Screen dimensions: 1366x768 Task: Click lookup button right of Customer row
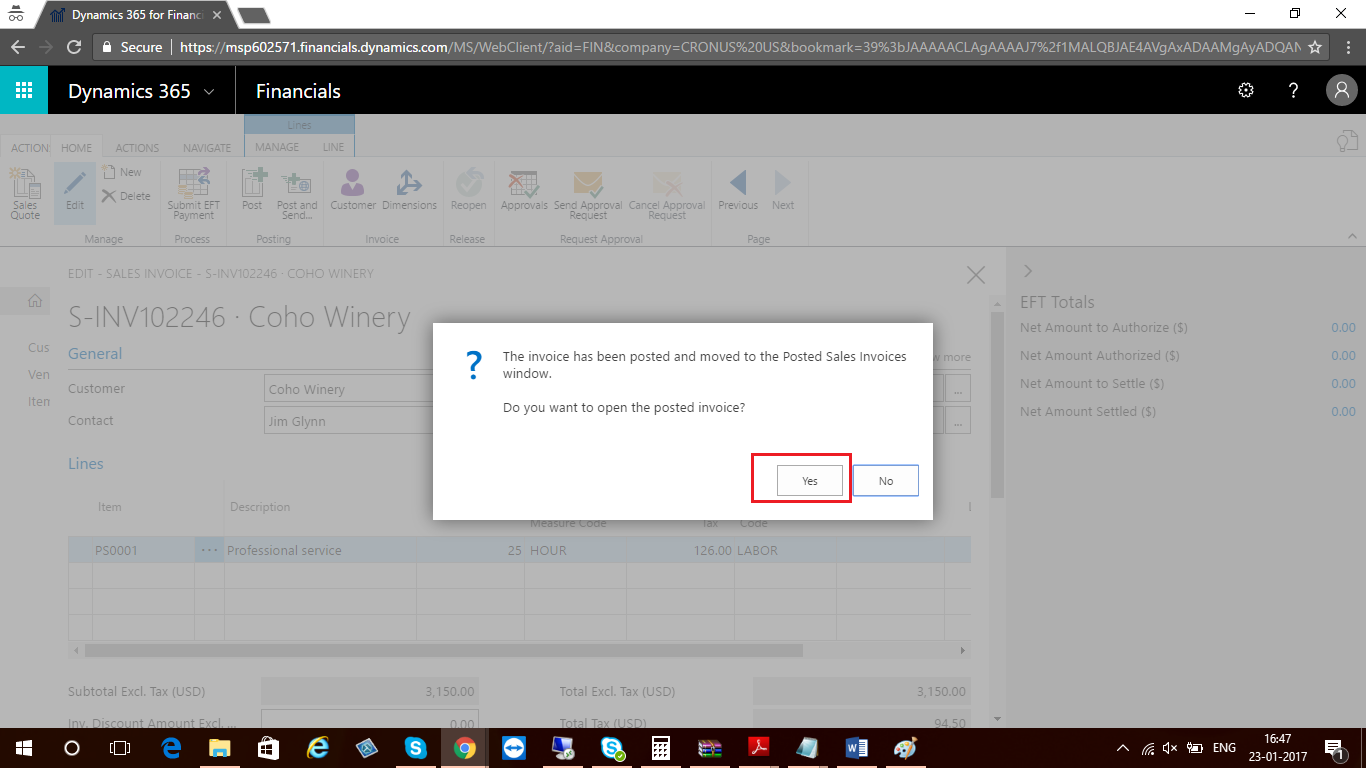tap(958, 389)
